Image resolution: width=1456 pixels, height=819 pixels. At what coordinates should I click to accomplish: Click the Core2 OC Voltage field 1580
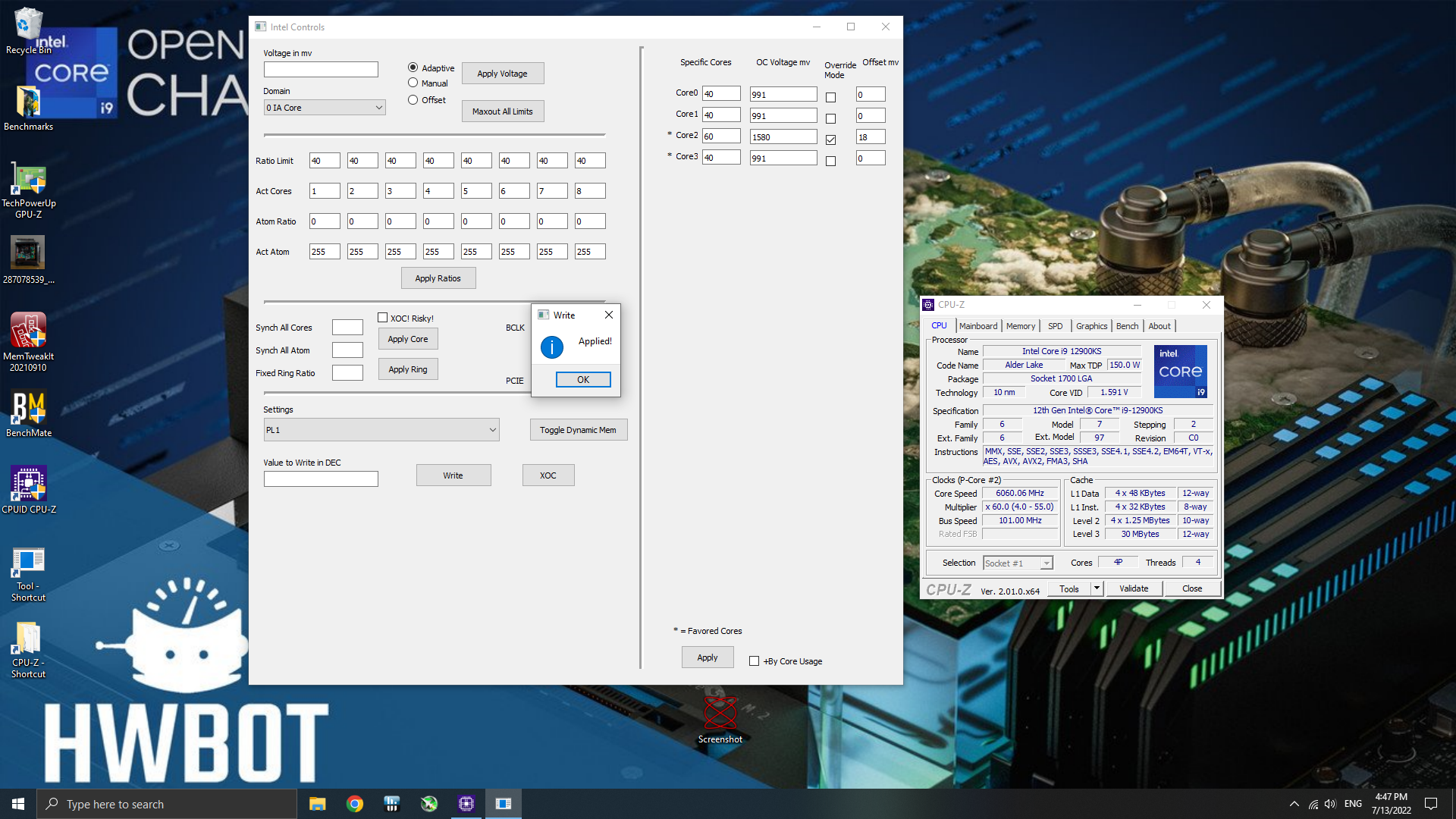click(x=783, y=136)
